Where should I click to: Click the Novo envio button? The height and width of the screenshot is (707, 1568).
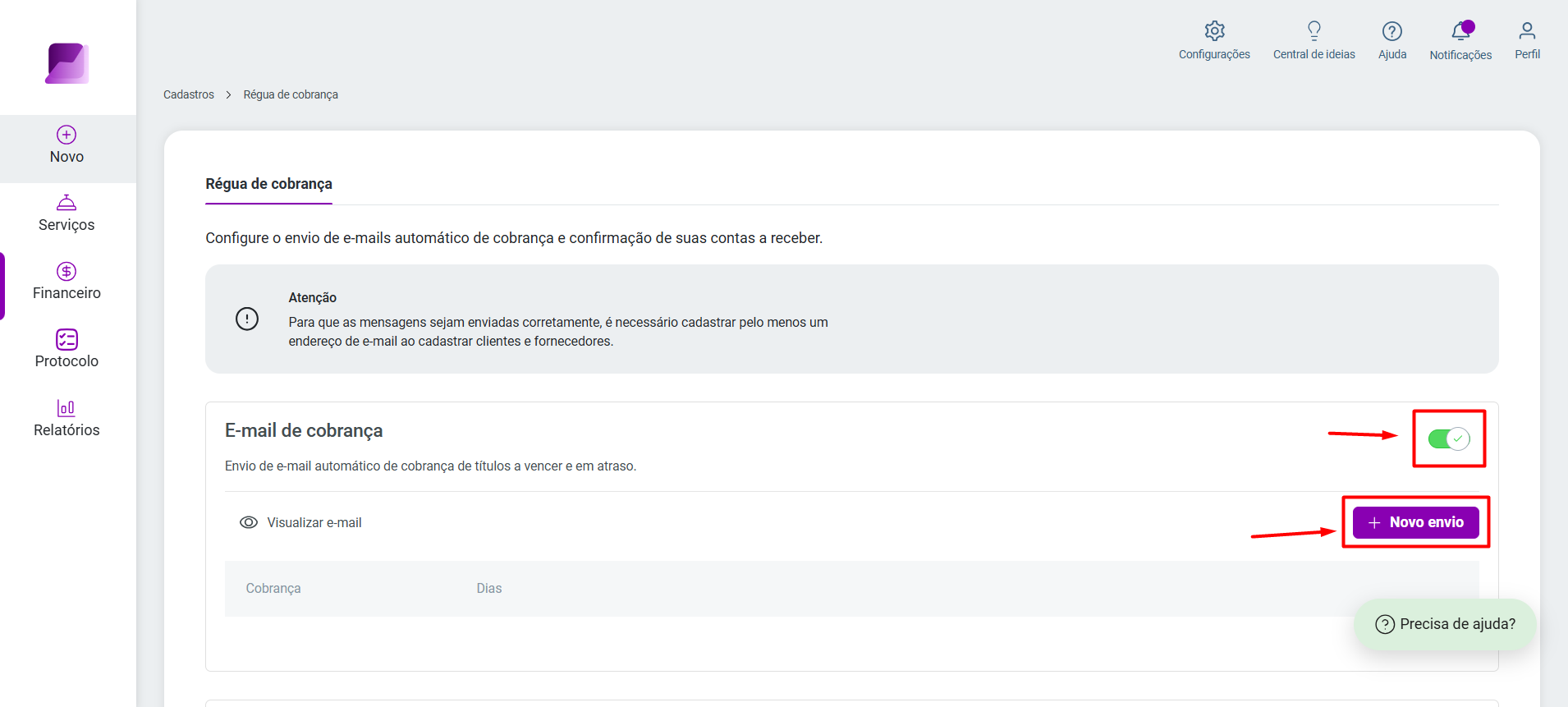pyautogui.click(x=1415, y=522)
